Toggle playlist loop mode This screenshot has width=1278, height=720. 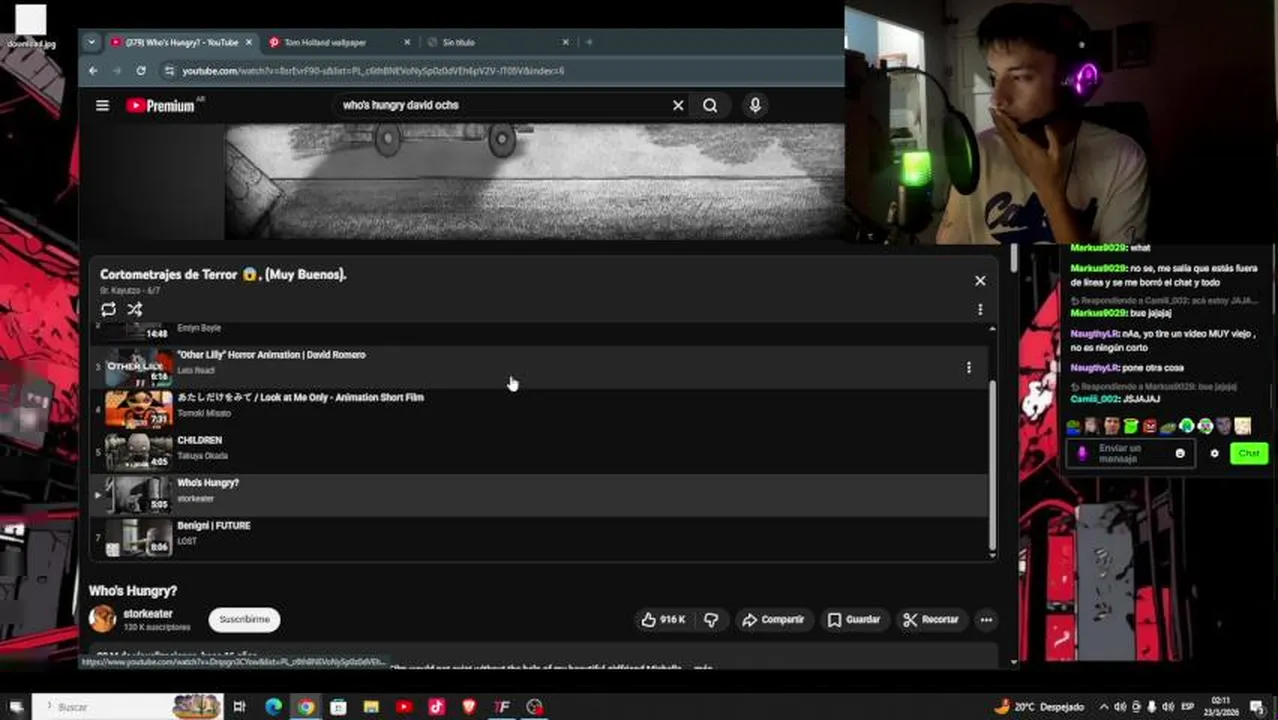108,309
